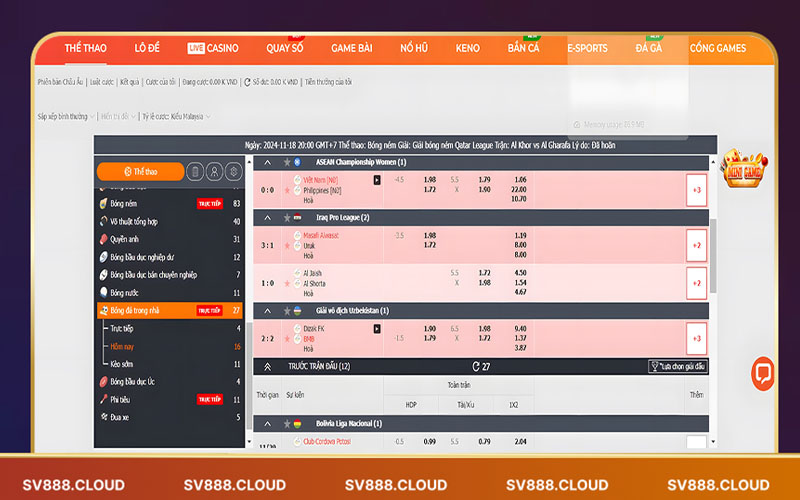Select the Đua xe racing icon
Viewport: 800px width, 500px height.
[104, 417]
